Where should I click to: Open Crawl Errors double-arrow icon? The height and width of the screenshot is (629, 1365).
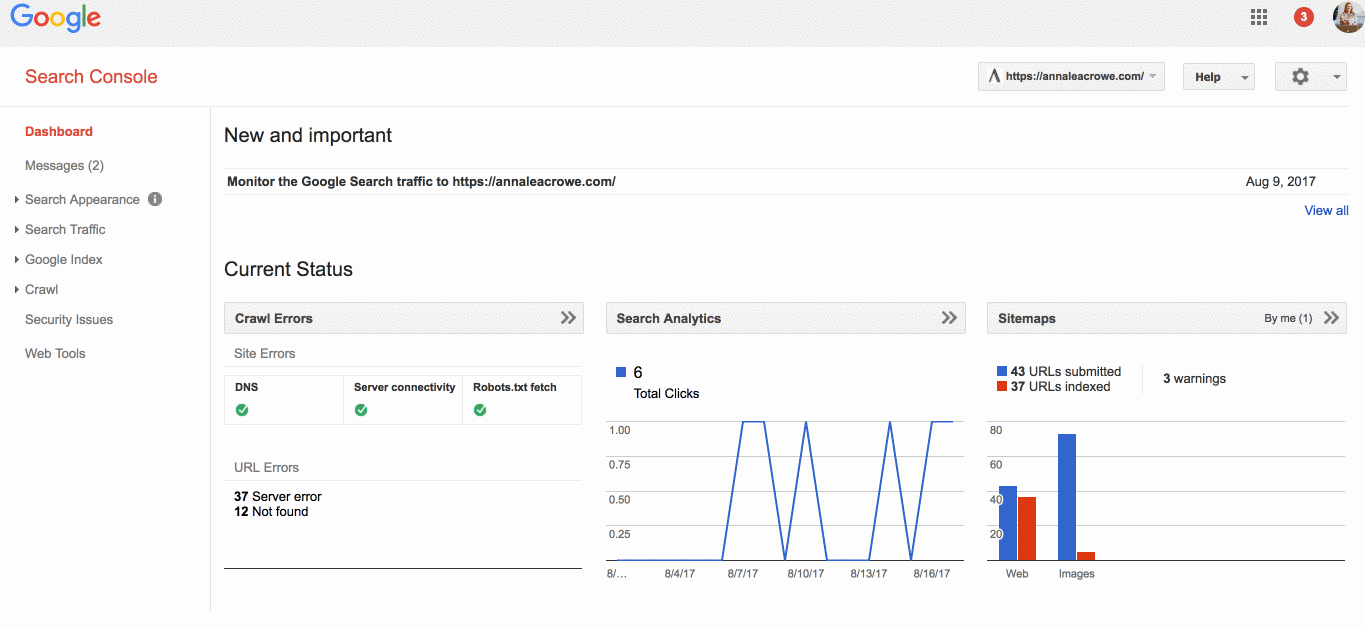pyautogui.click(x=568, y=318)
